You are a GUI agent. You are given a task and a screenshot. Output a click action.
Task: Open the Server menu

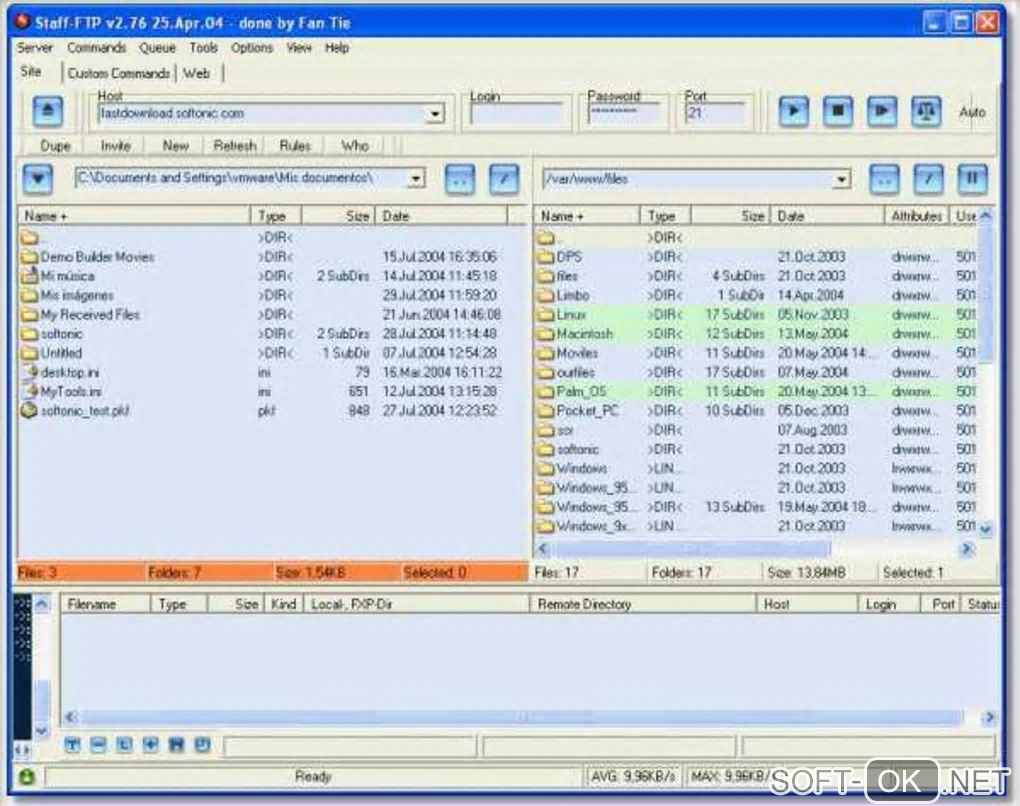(34, 47)
